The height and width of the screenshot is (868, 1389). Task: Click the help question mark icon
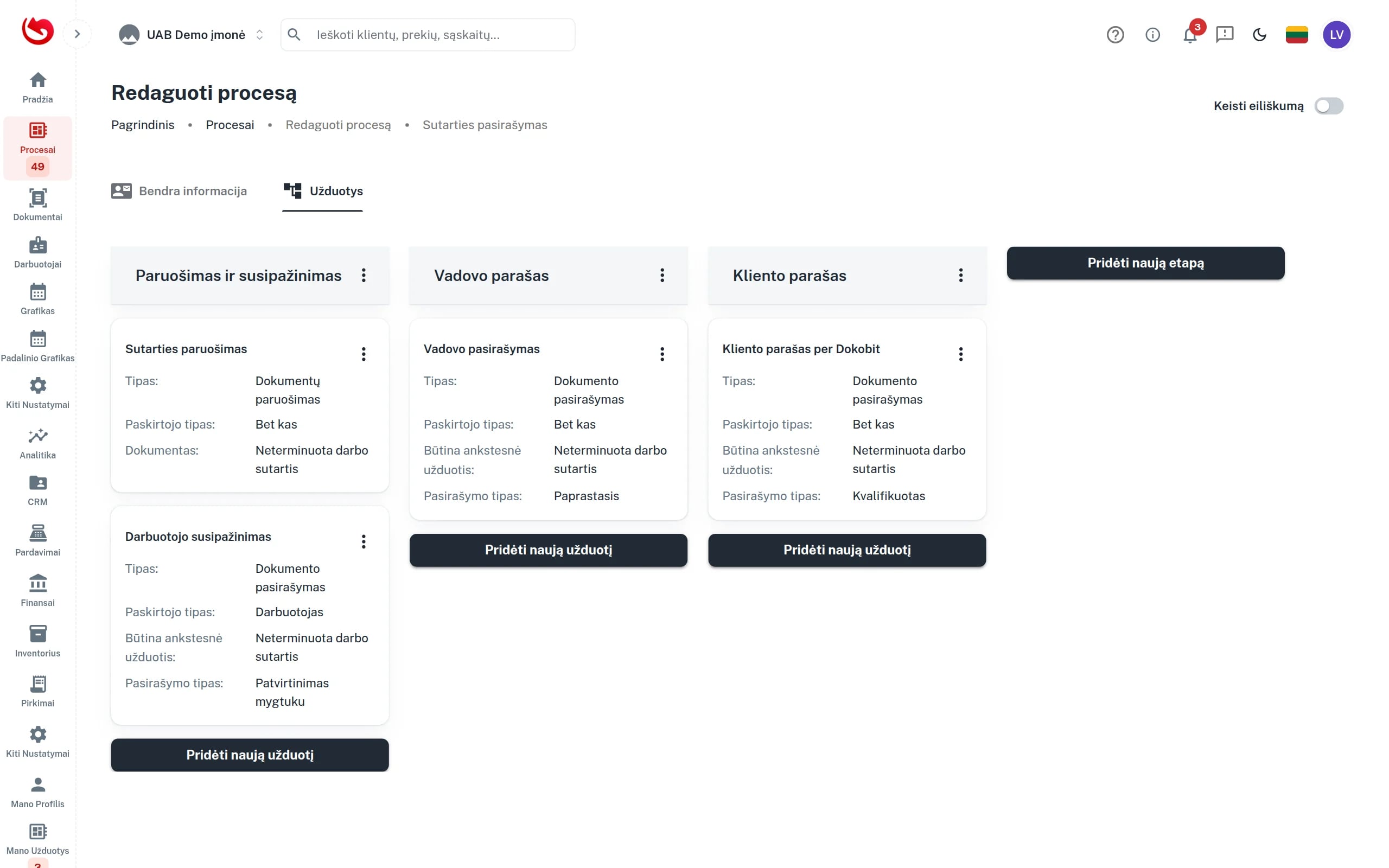[x=1114, y=34]
